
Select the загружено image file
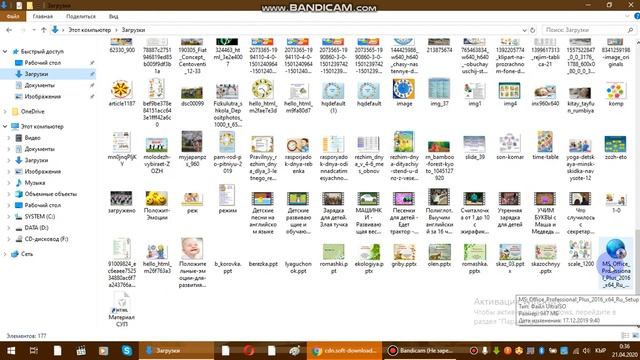point(122,202)
